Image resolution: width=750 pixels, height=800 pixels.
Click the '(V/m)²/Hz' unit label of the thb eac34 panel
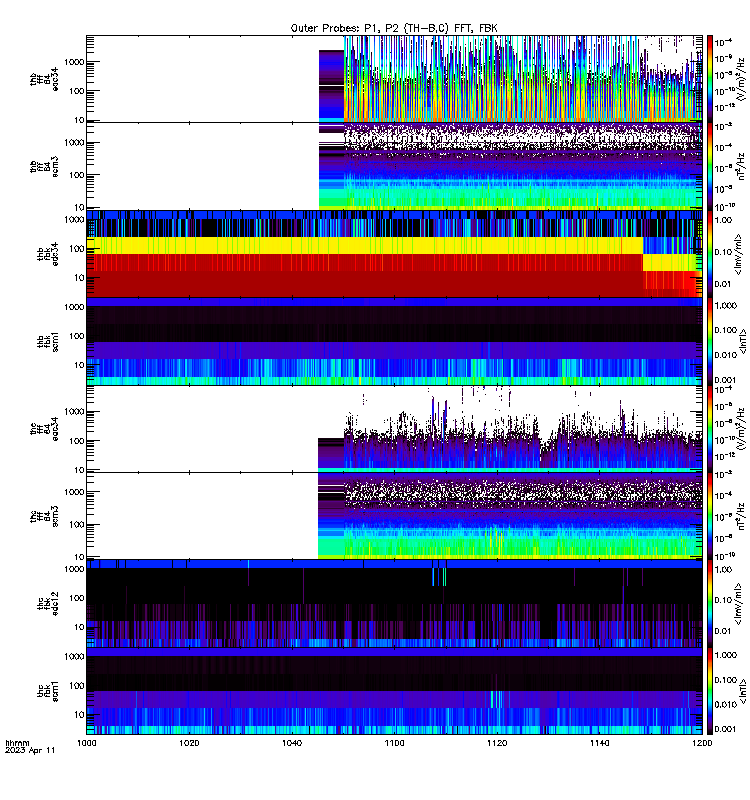741,79
